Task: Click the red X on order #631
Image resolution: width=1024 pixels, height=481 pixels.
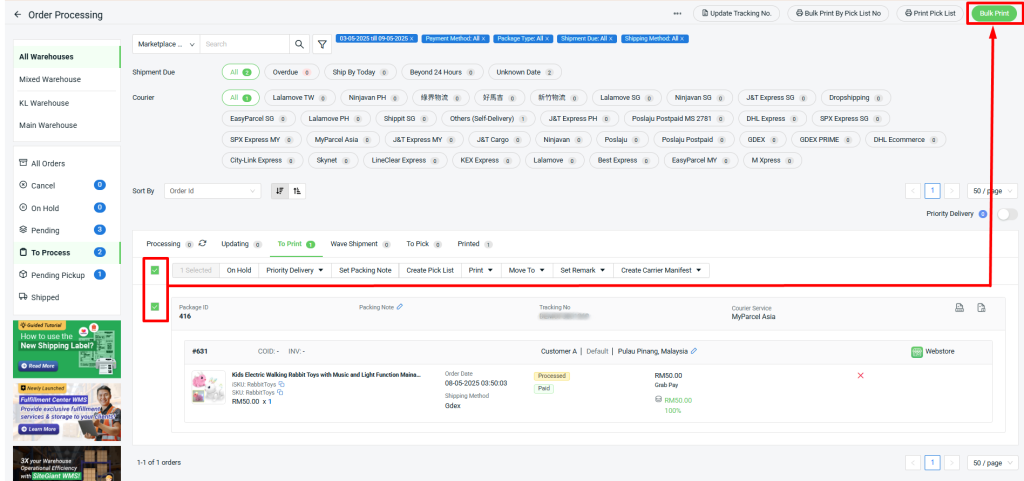Action: tap(860, 375)
